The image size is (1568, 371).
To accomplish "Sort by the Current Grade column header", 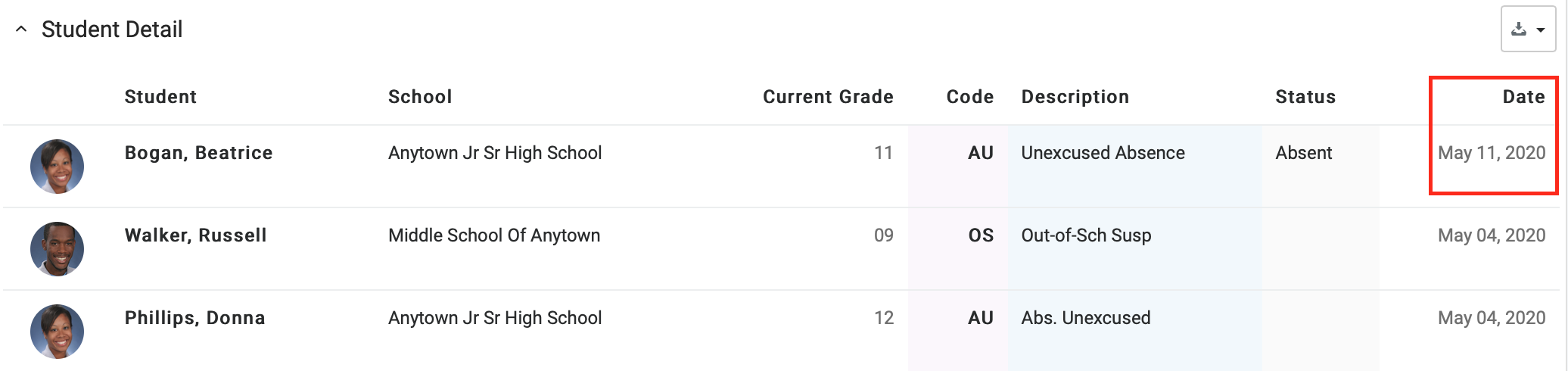I will coord(828,97).
